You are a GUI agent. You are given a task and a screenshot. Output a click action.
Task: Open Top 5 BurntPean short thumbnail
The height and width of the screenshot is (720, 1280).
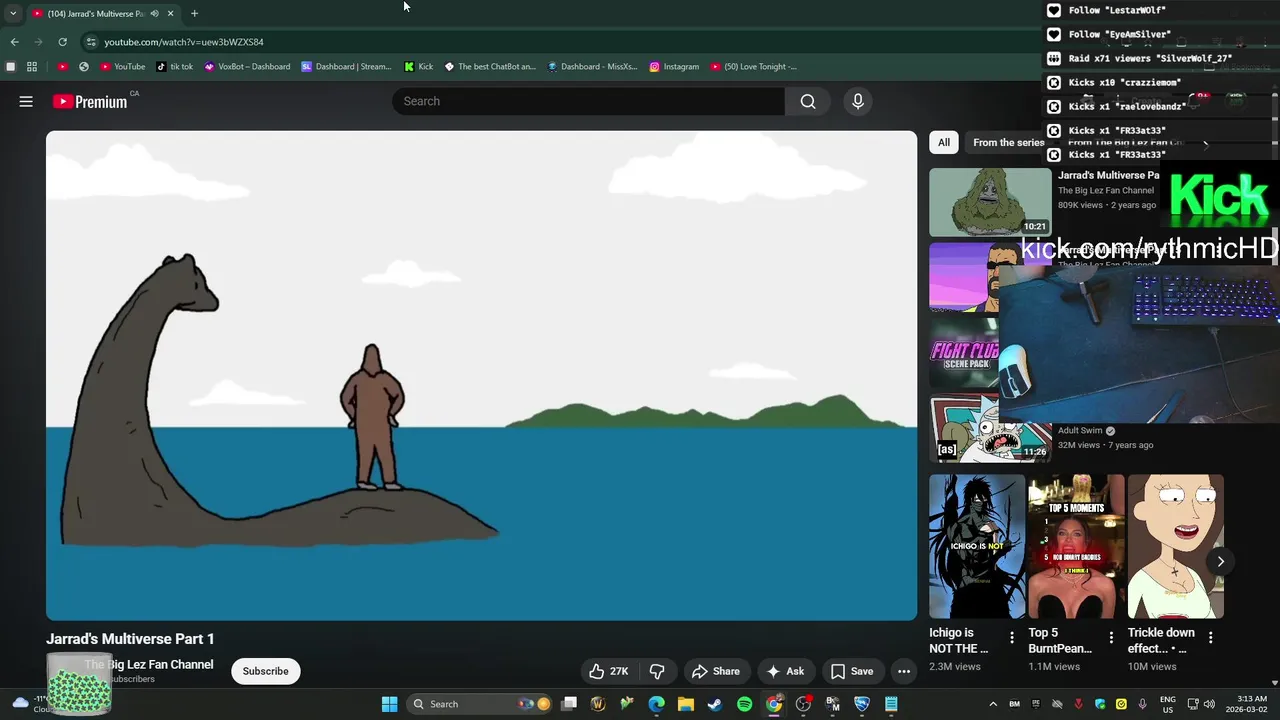point(1076,546)
